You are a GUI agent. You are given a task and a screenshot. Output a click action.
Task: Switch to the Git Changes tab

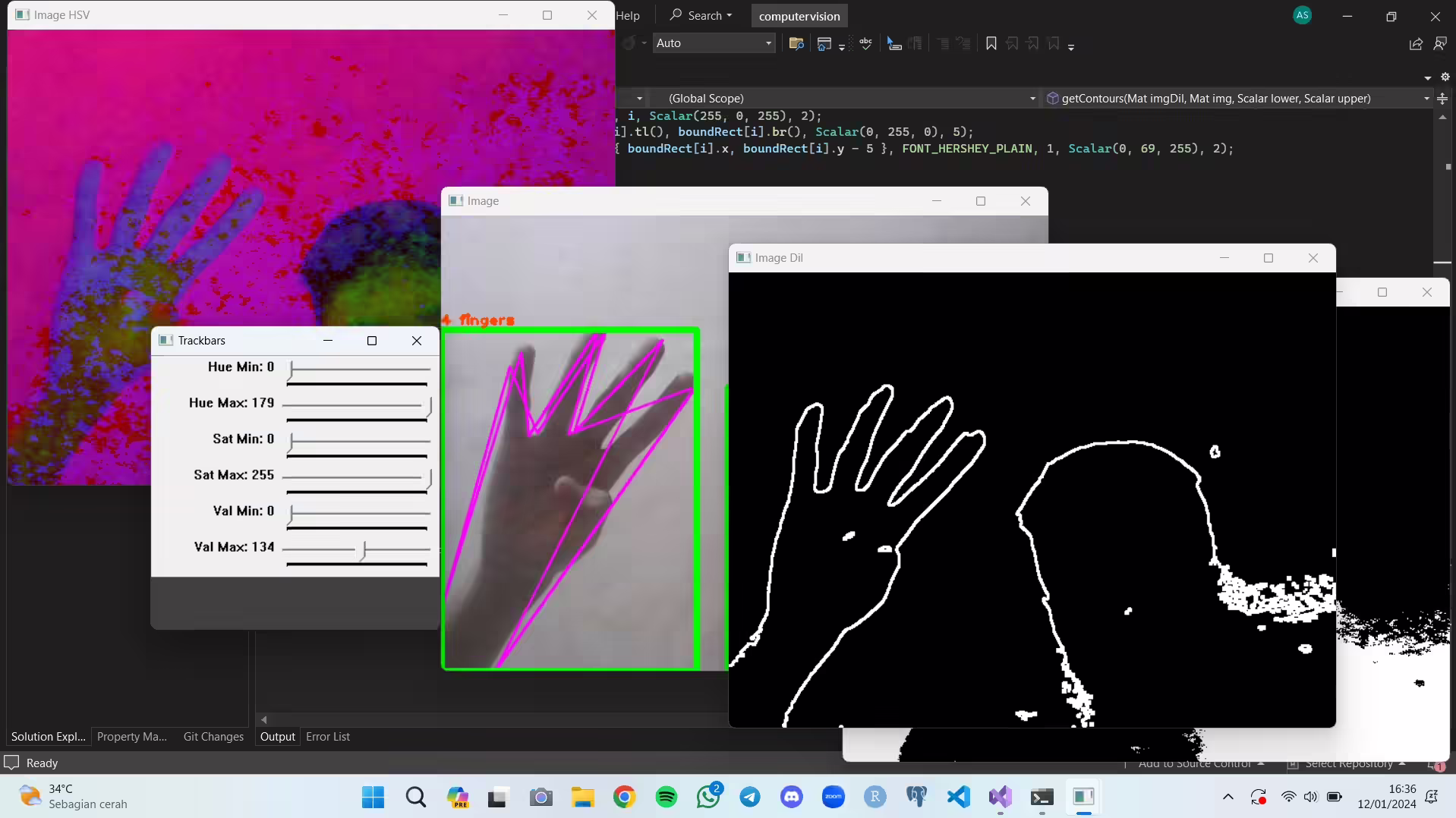point(213,737)
